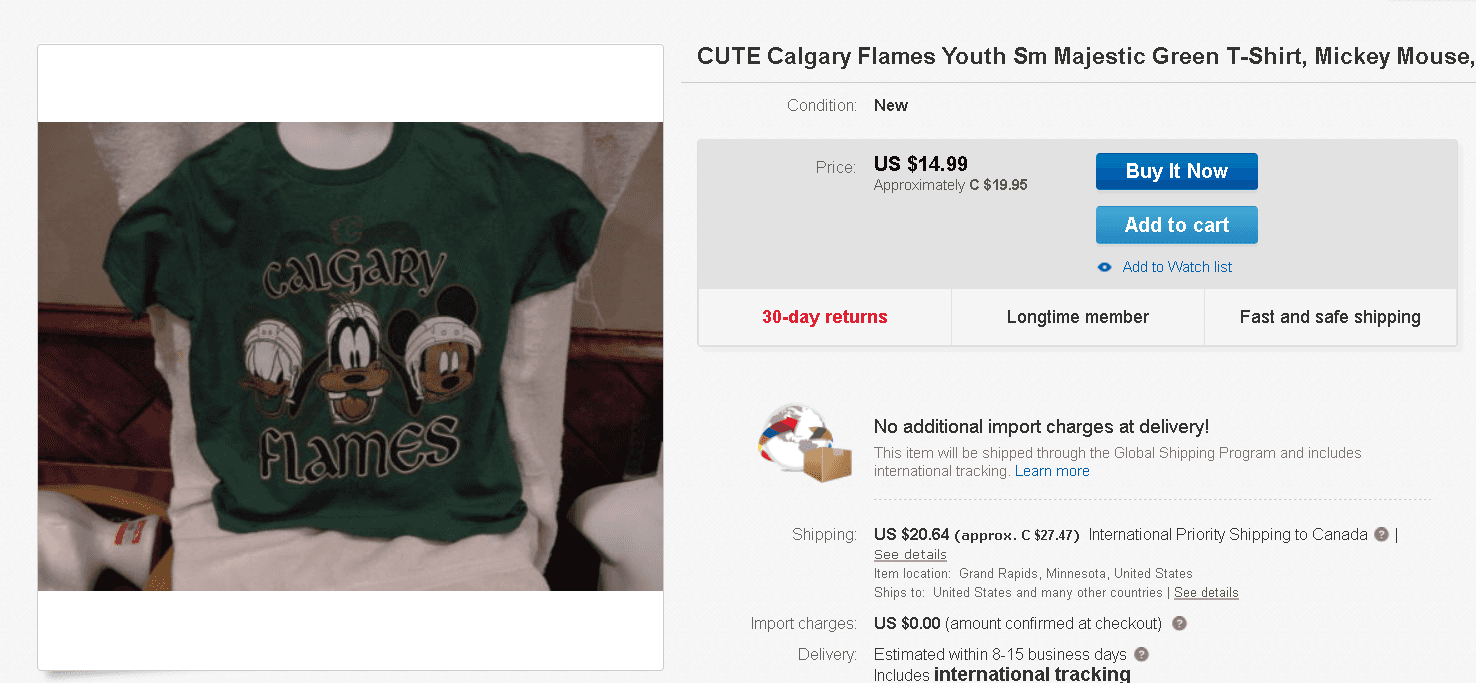Click the No additional import charges heading
Viewport: 1476px width, 683px height.
point(1041,427)
